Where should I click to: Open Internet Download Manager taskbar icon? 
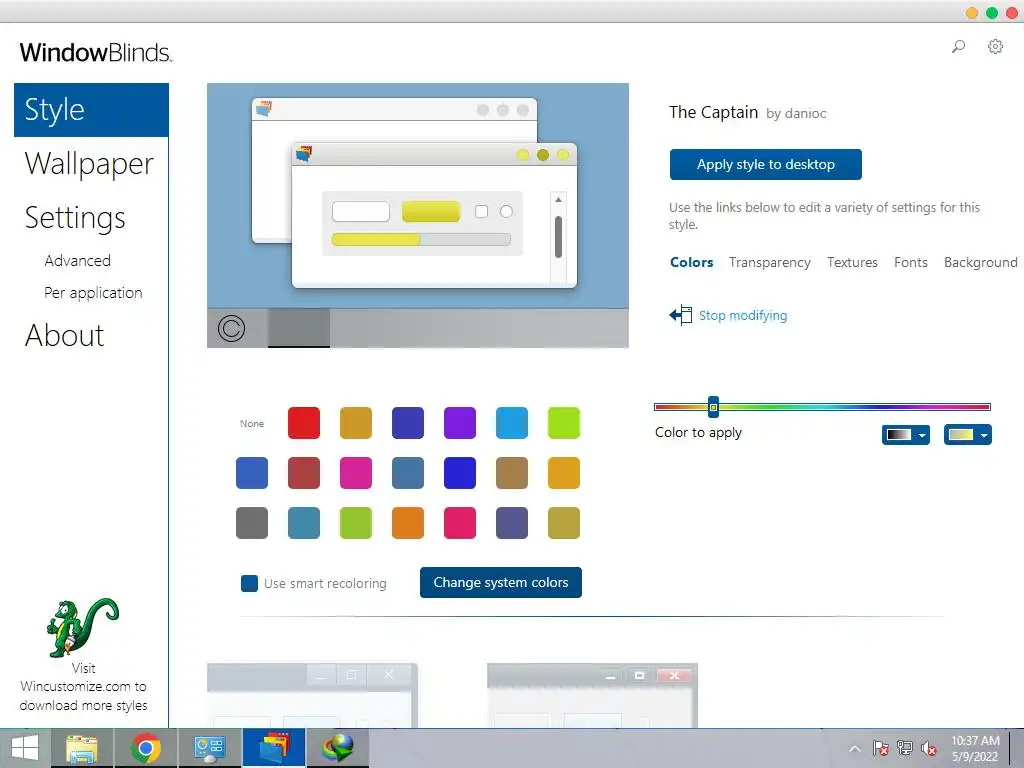pyautogui.click(x=338, y=748)
